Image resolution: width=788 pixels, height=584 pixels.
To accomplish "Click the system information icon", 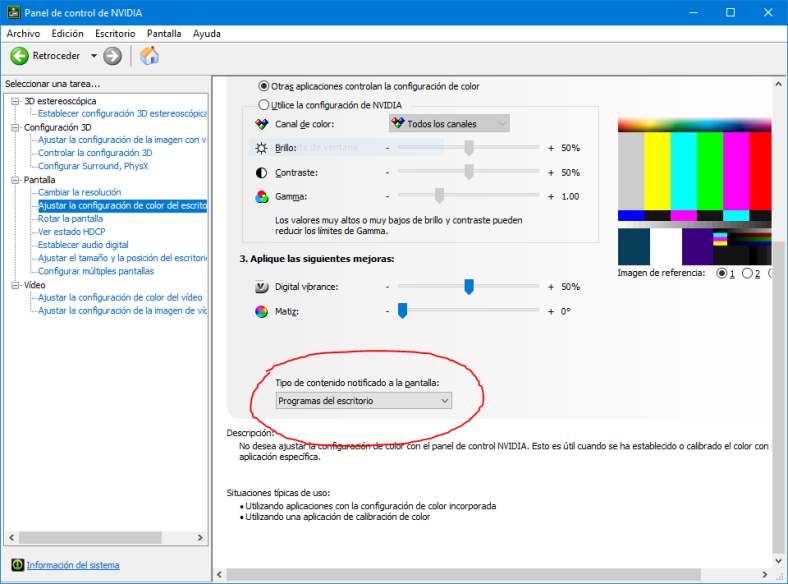I will pyautogui.click(x=18, y=565).
